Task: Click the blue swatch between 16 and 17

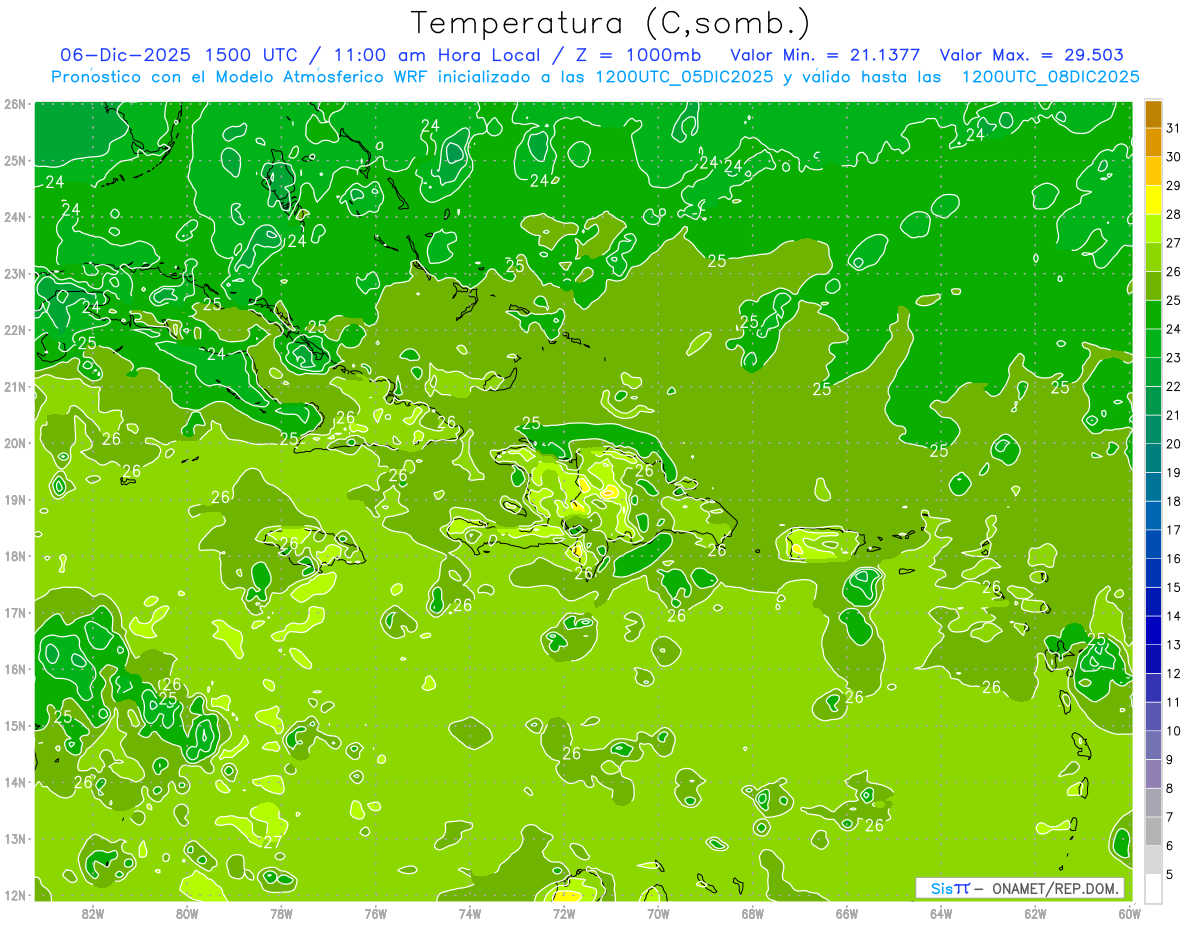Action: click(x=1153, y=544)
